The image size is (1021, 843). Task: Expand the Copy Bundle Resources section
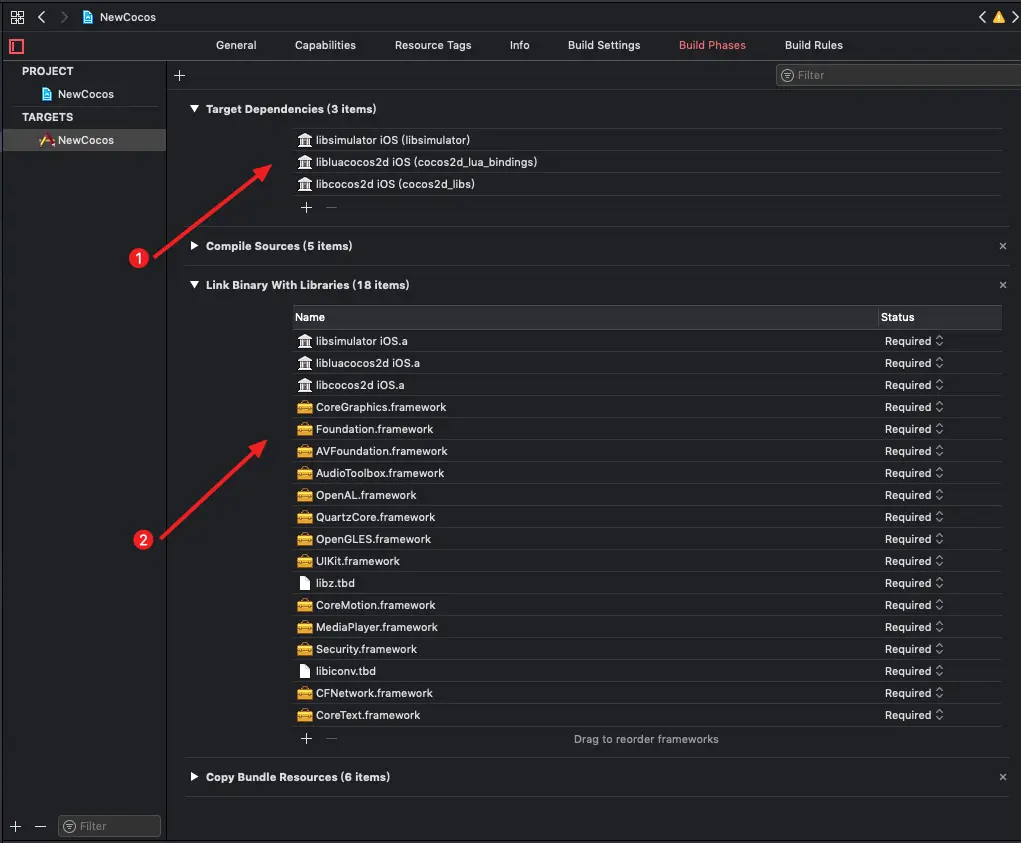[195, 777]
